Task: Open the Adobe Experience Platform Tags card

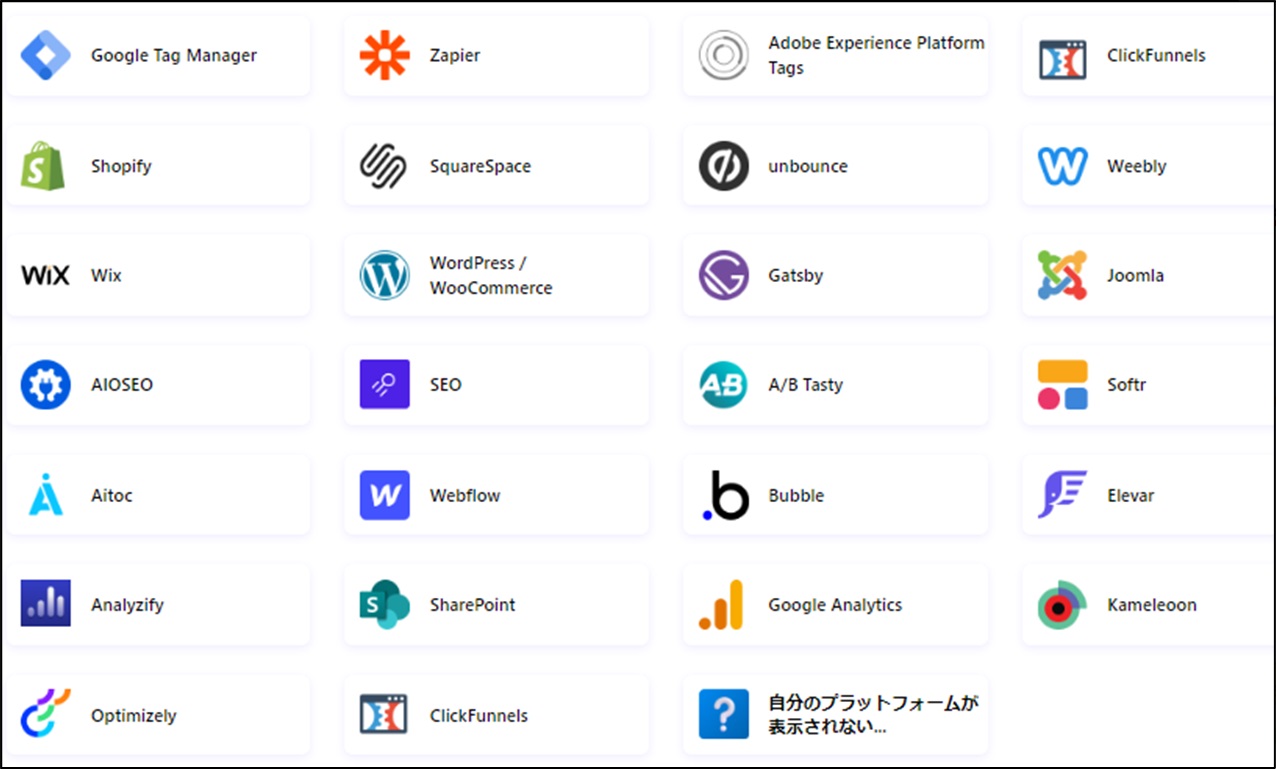Action: click(x=835, y=56)
